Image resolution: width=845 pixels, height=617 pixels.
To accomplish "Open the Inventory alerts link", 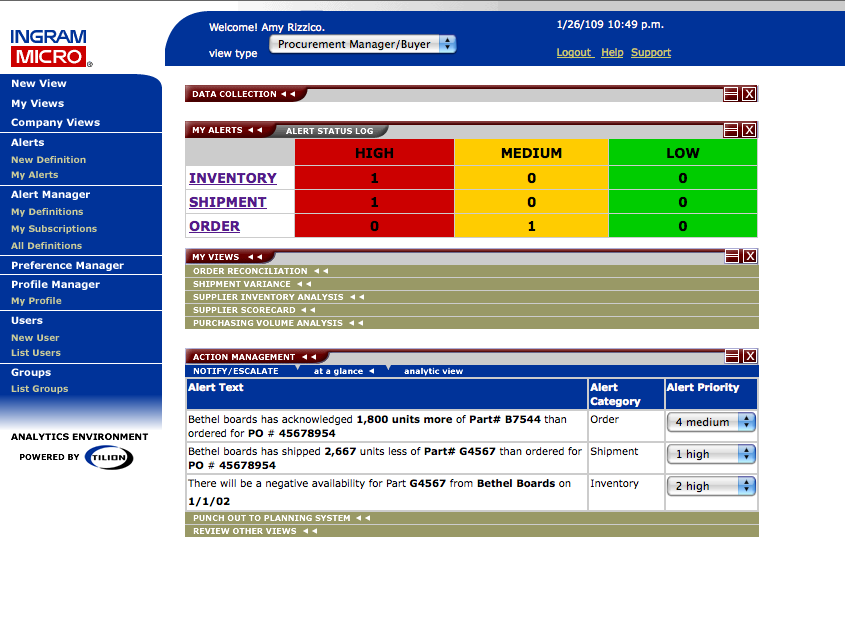I will (x=233, y=178).
